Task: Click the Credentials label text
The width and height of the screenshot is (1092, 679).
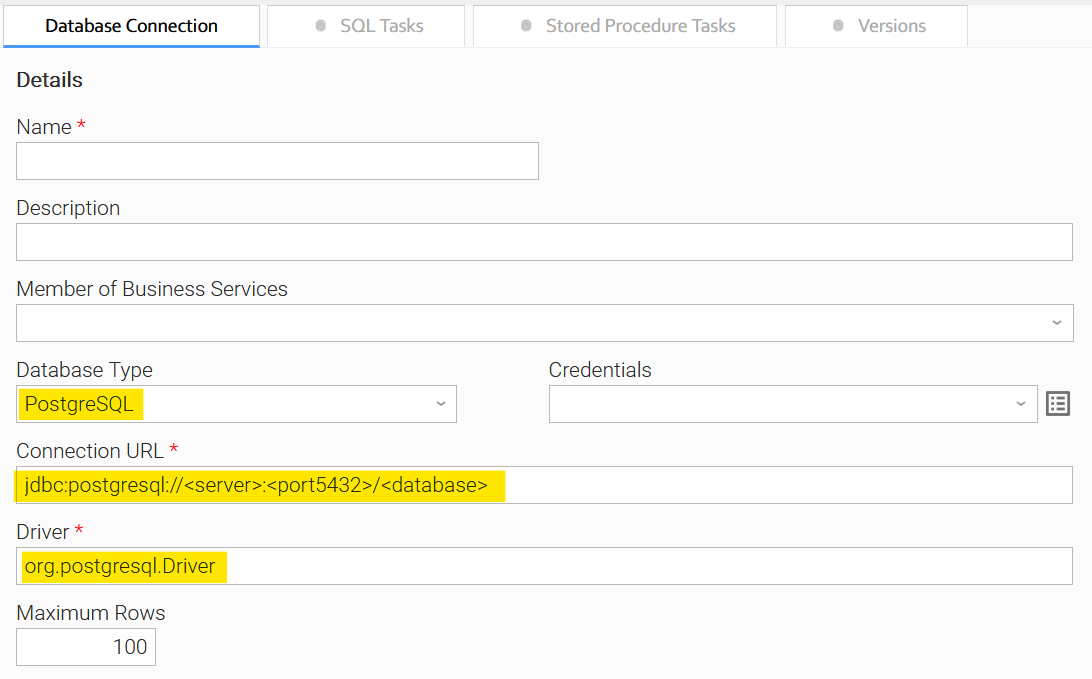Action: 600,370
